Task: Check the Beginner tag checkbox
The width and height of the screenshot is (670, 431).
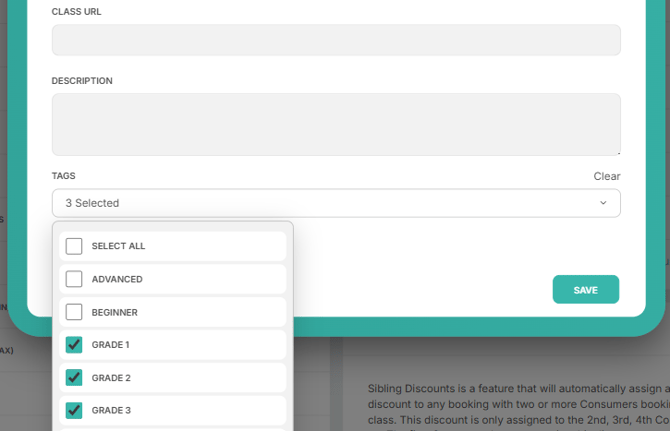Action: [x=74, y=312]
